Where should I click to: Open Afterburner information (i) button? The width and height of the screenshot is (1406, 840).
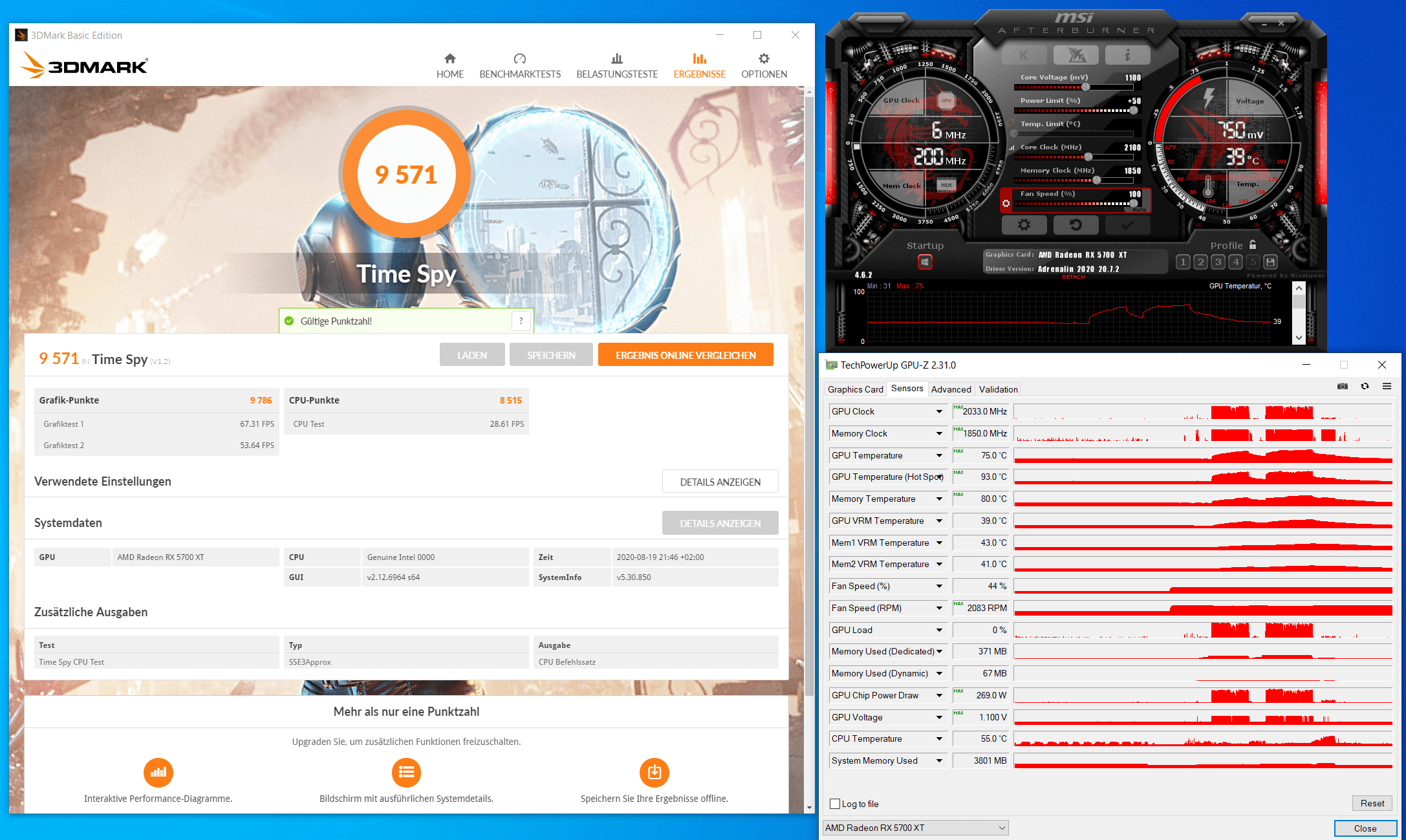pos(1127,55)
